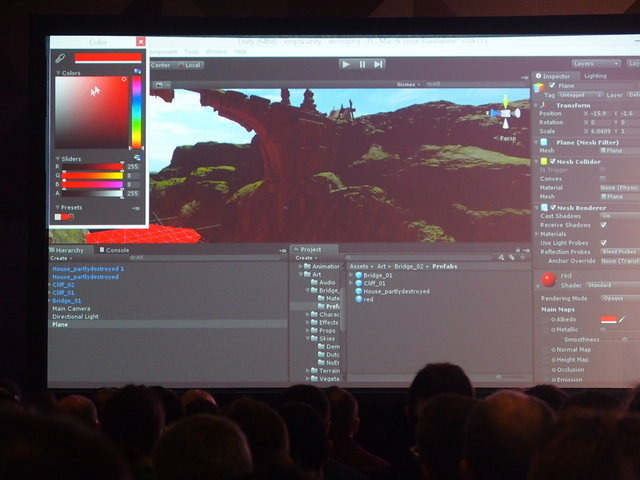
Task: Click the red preset swatch in Presets
Action: point(65,217)
